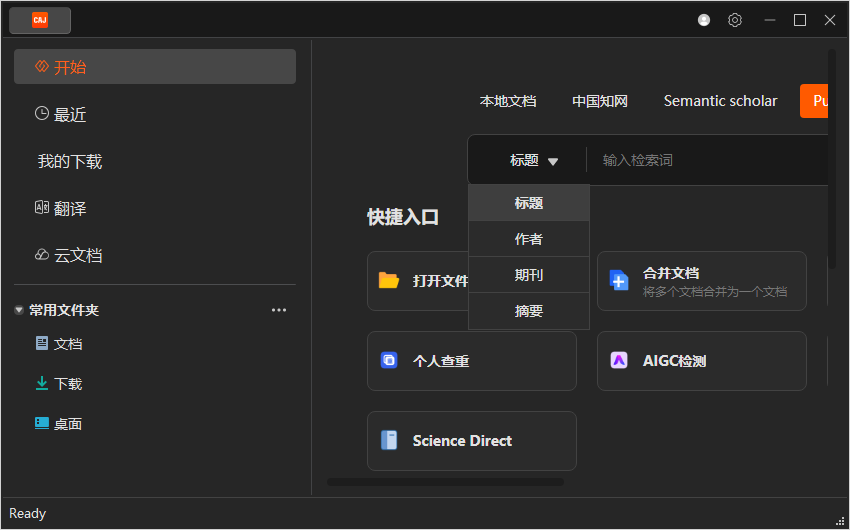
Task: Collapse the 常用文件夹 section triangle
Action: 19,311
